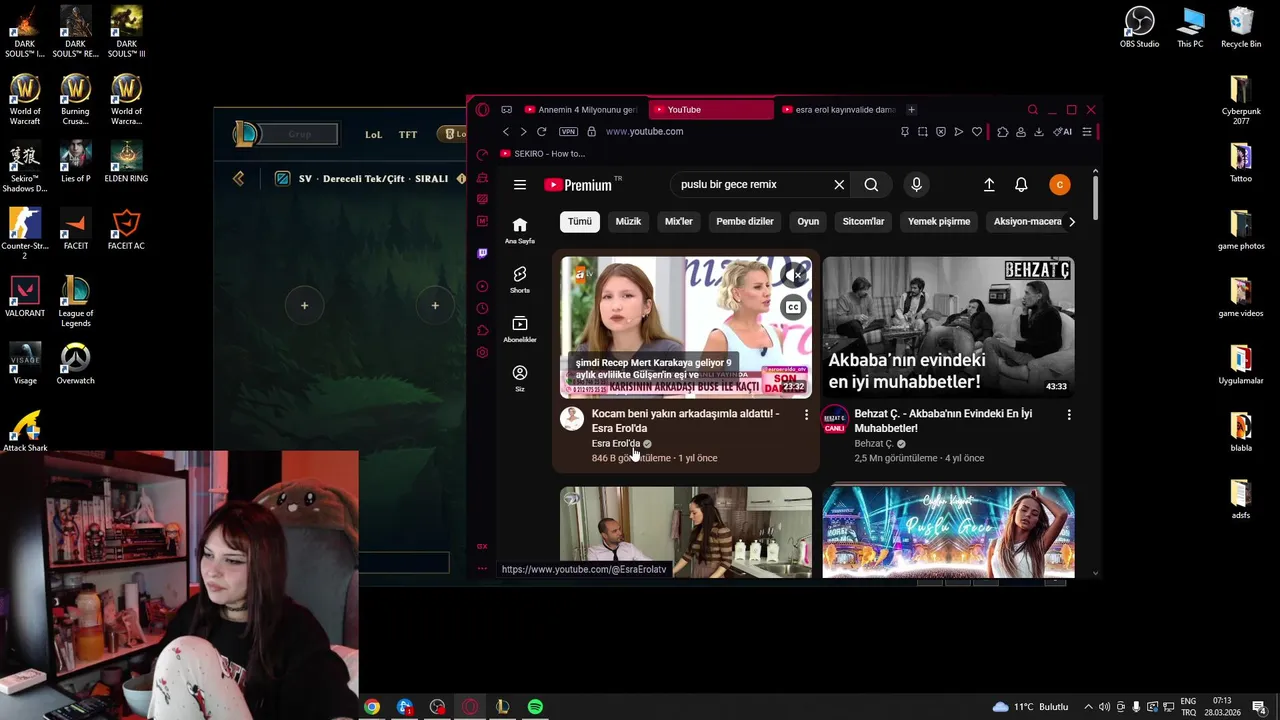This screenshot has height=720, width=1280.
Task: Select the Oyun filter chip
Action: [x=808, y=222]
